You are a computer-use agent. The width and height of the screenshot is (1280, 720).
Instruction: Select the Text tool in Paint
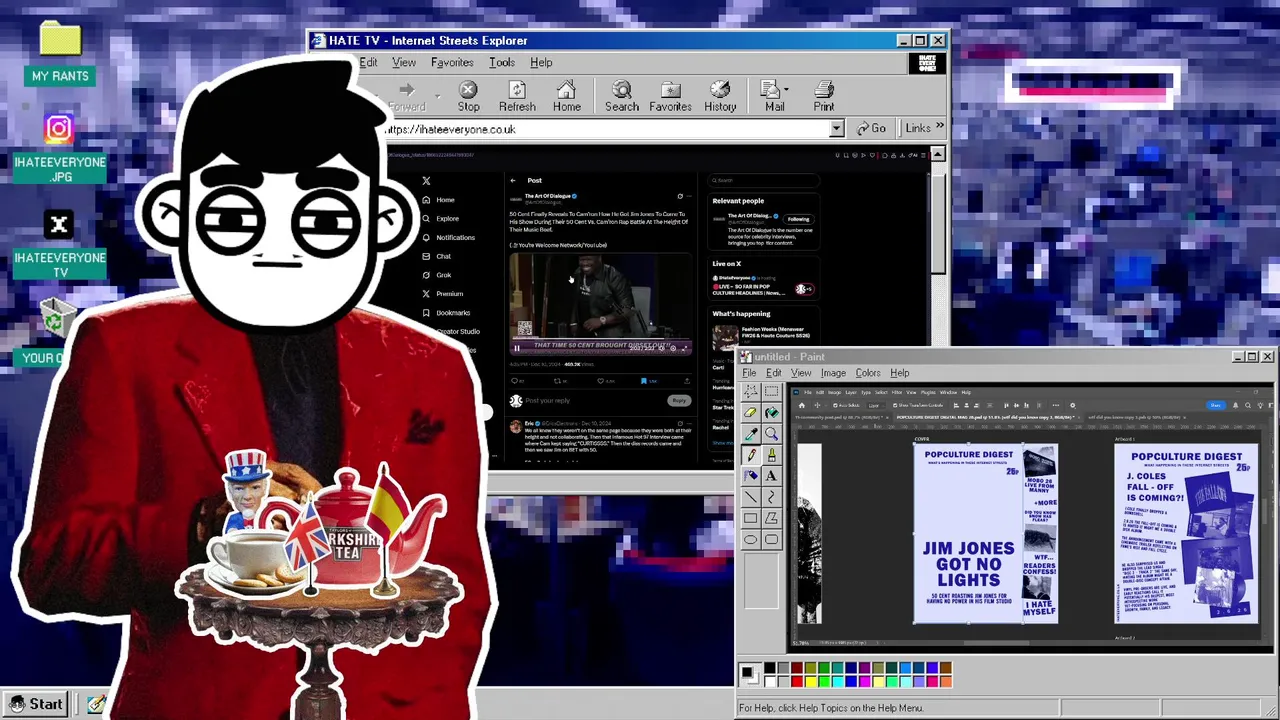(x=771, y=476)
